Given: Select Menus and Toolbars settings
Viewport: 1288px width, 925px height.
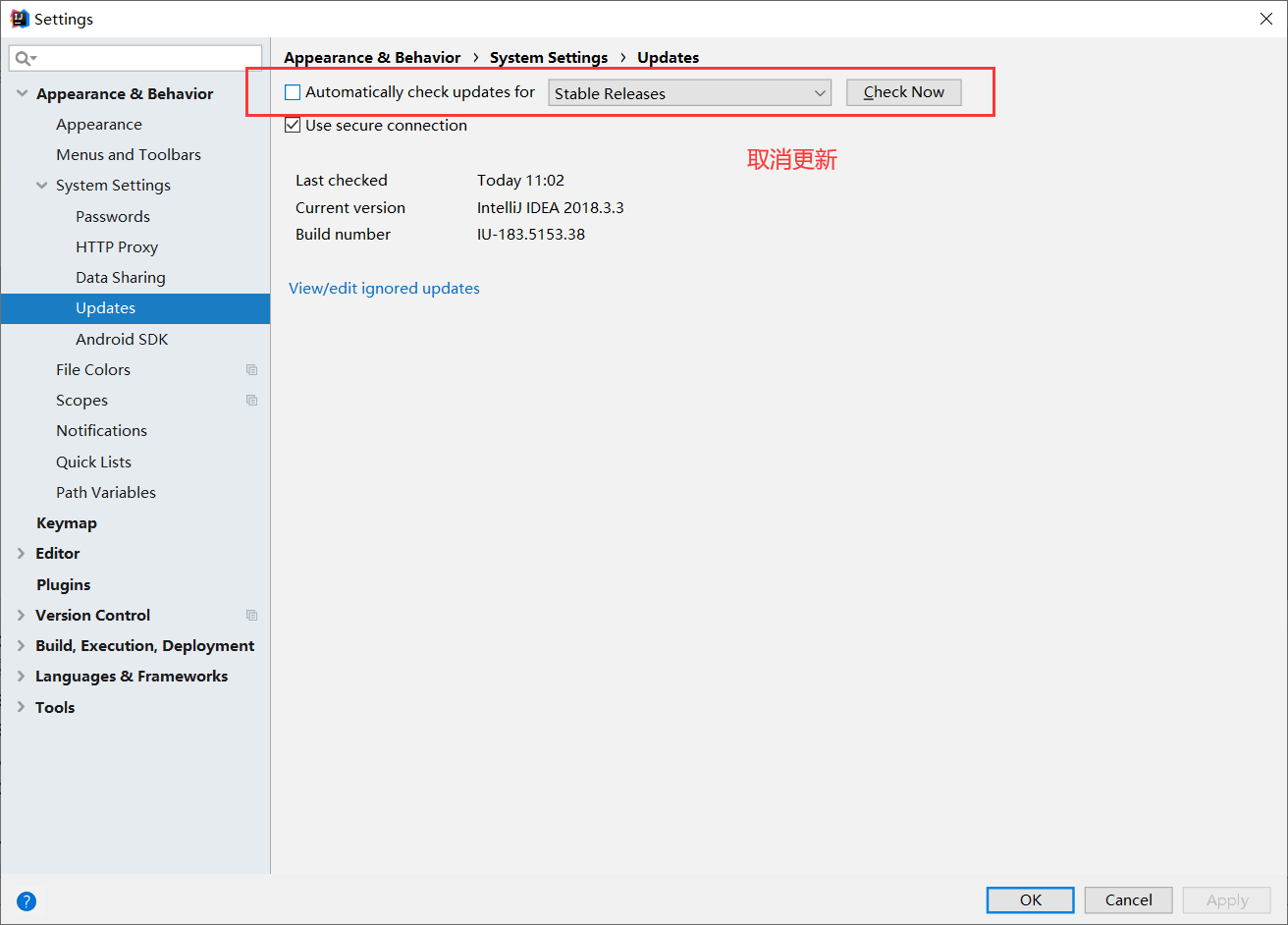Looking at the screenshot, I should coord(129,155).
